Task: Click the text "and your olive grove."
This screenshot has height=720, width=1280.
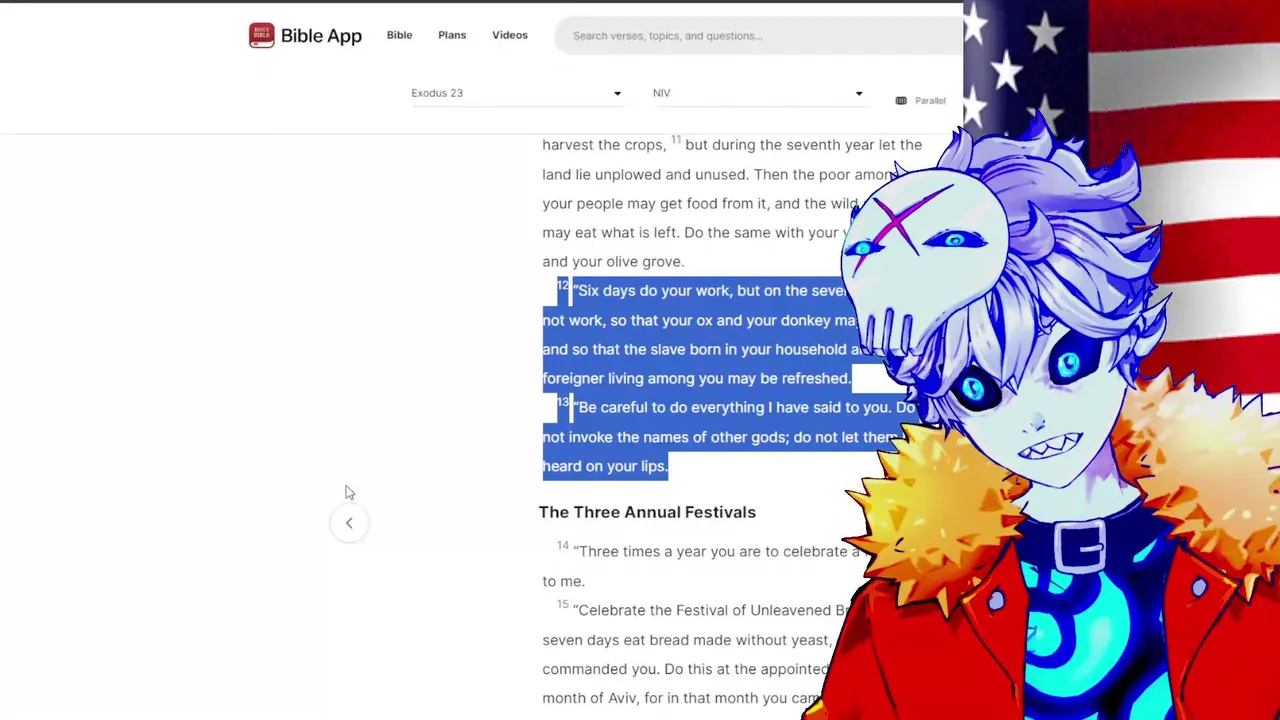Action: [613, 262]
